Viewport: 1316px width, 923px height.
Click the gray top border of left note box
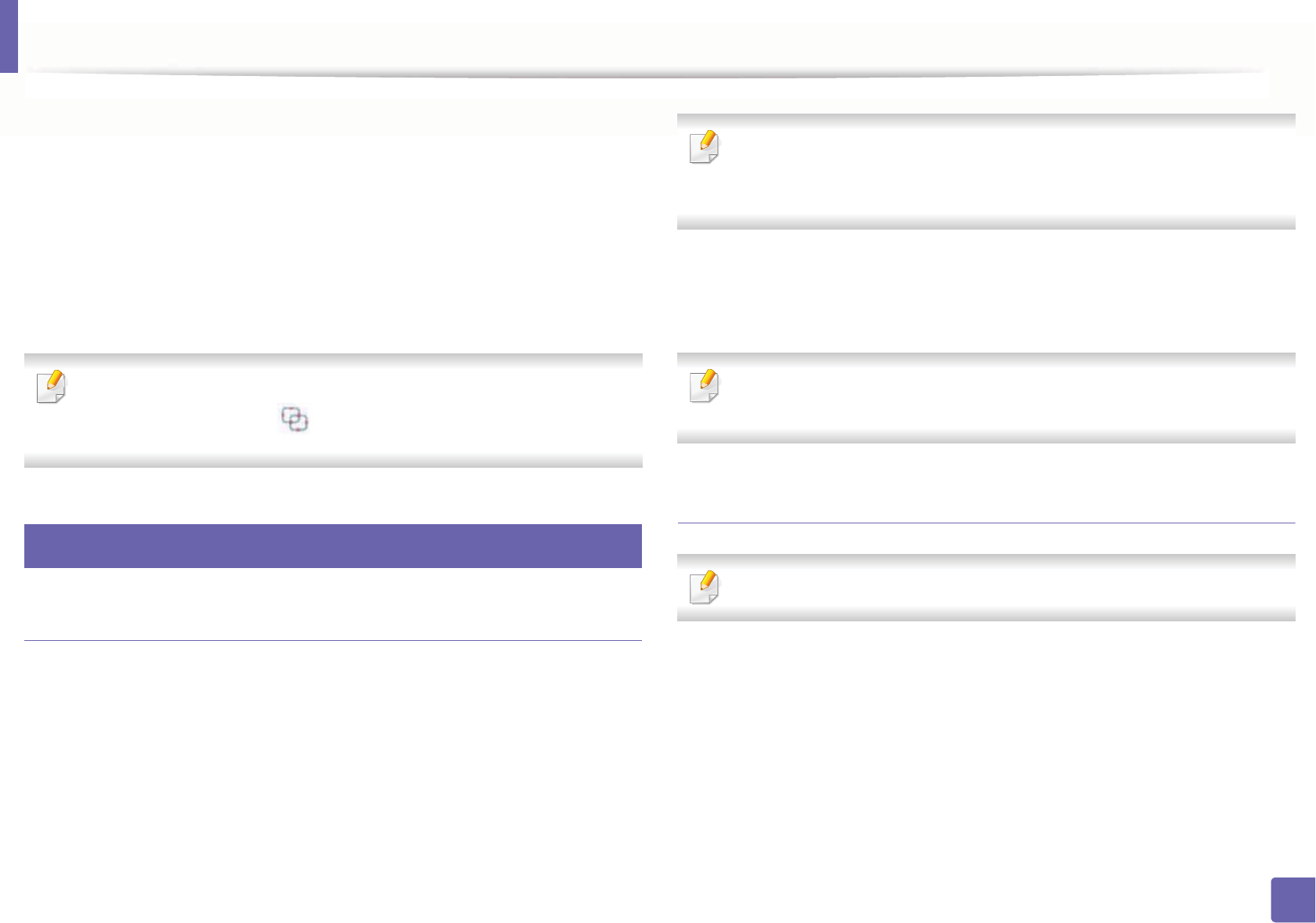click(x=333, y=360)
